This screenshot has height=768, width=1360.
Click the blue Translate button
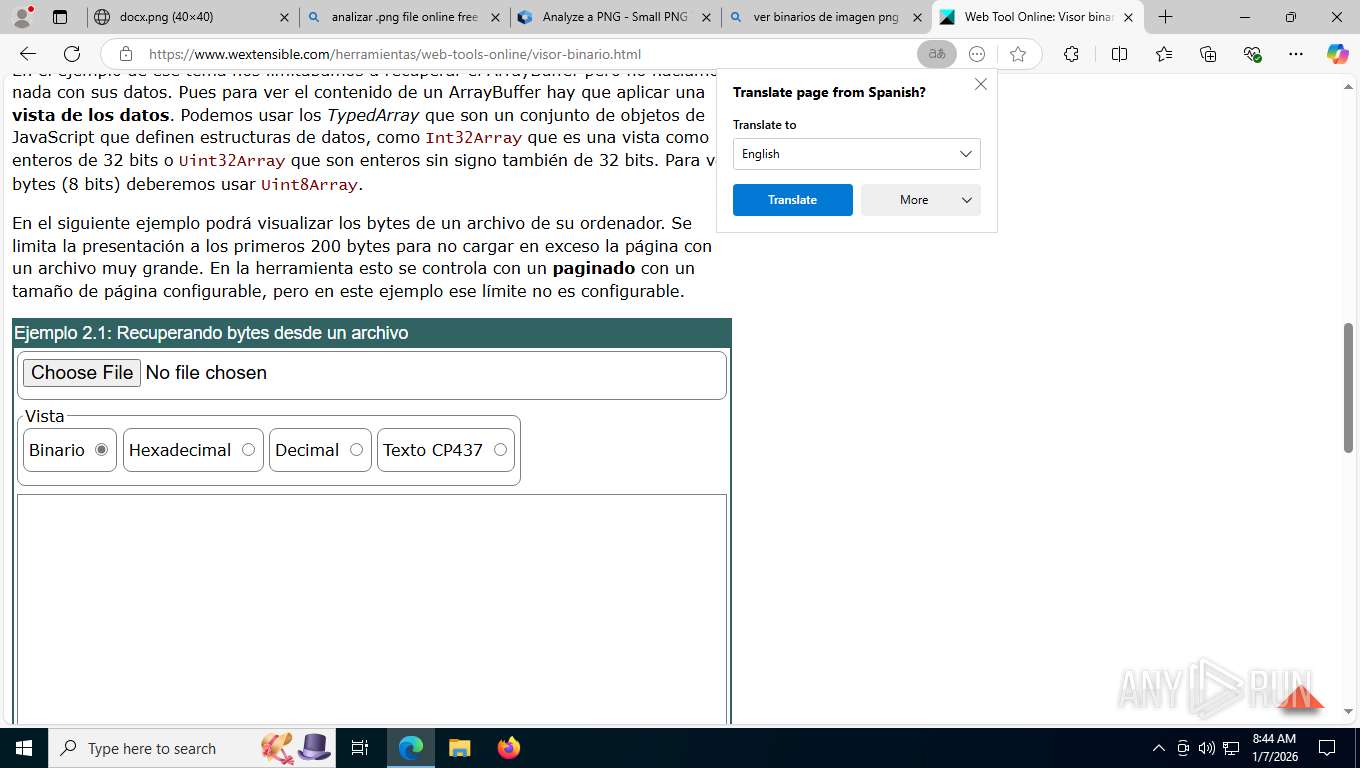(x=793, y=200)
